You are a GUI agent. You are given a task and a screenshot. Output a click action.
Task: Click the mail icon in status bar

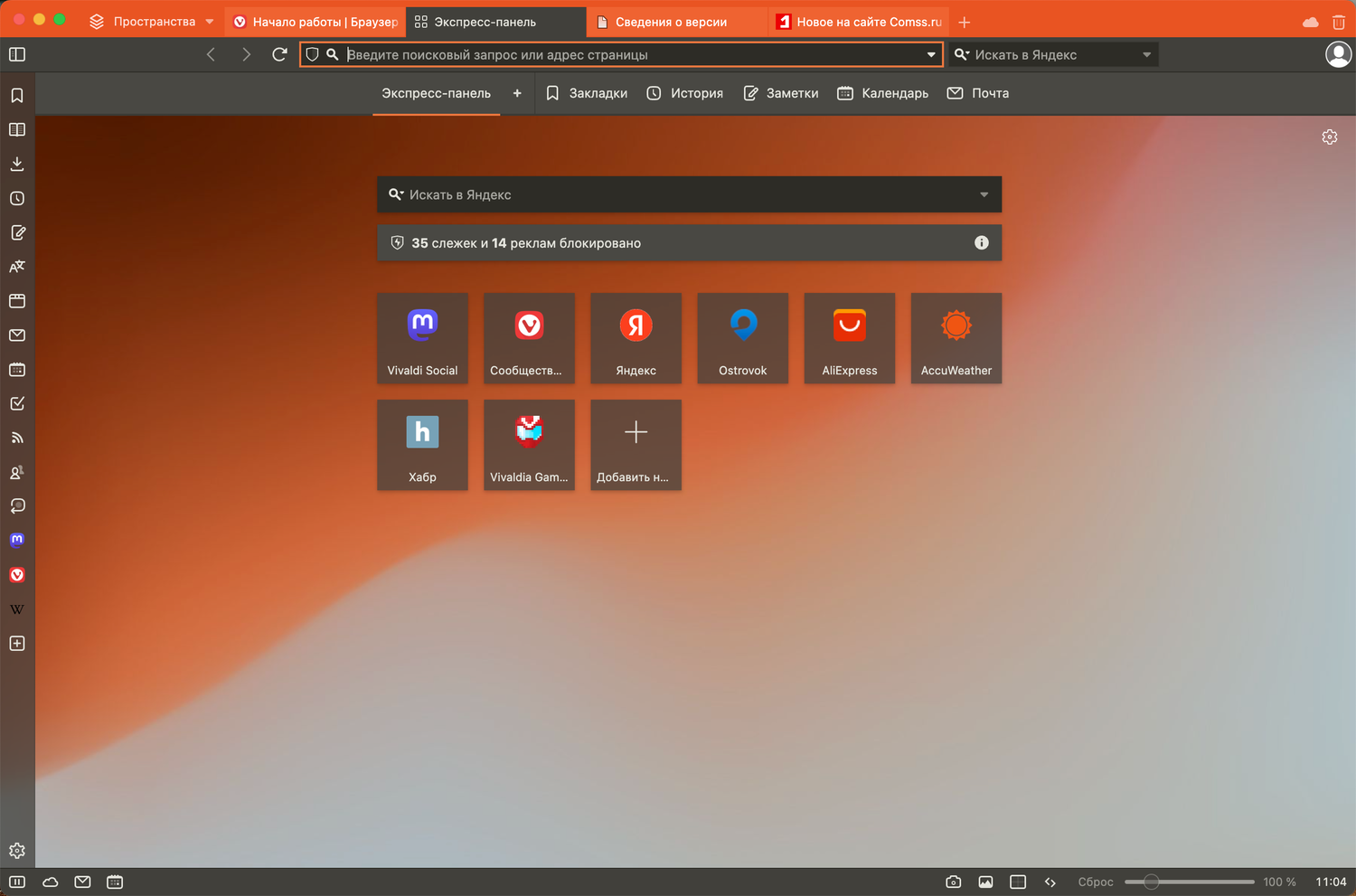83,882
